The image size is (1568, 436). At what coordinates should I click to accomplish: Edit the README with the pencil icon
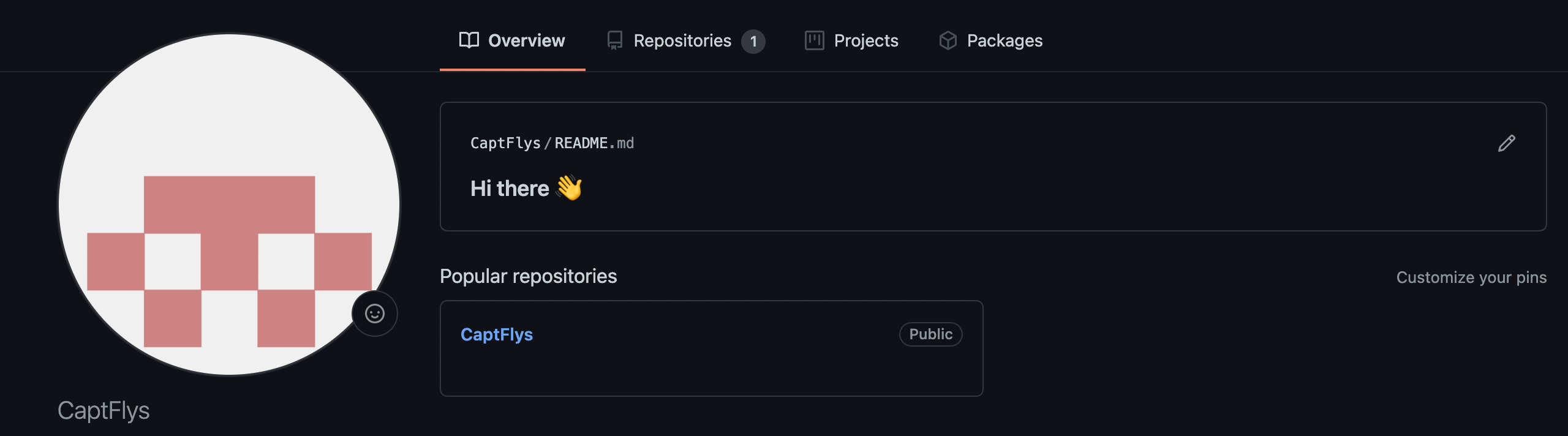[x=1506, y=143]
